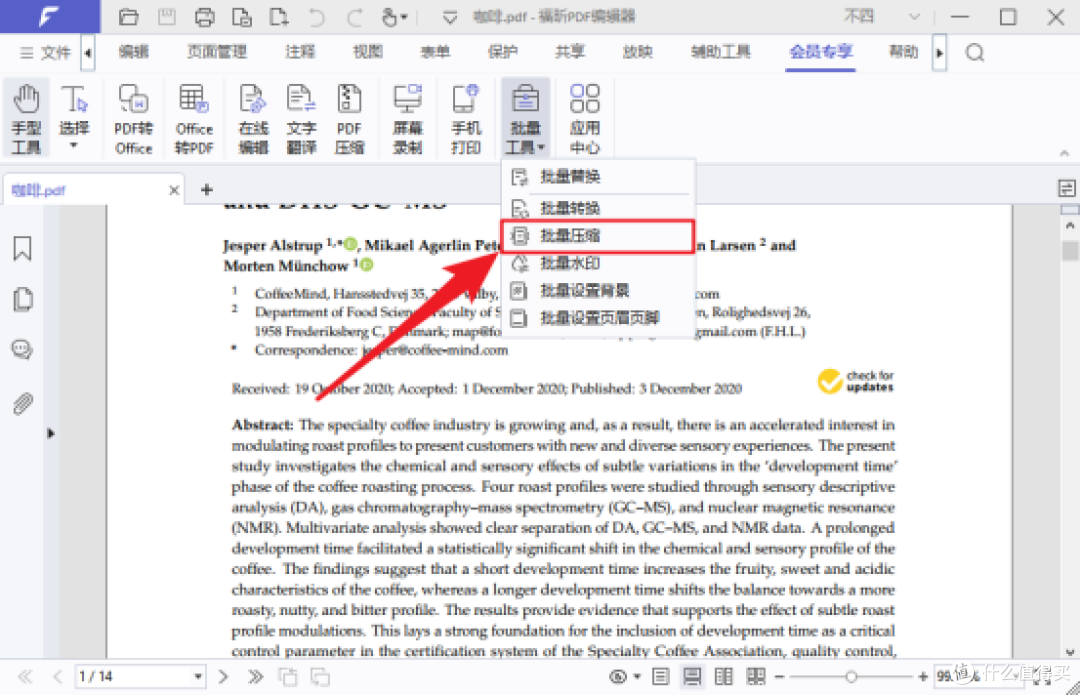This screenshot has width=1080, height=695.
Task: Close the 咖啡.pdf document tab
Action: tap(174, 190)
